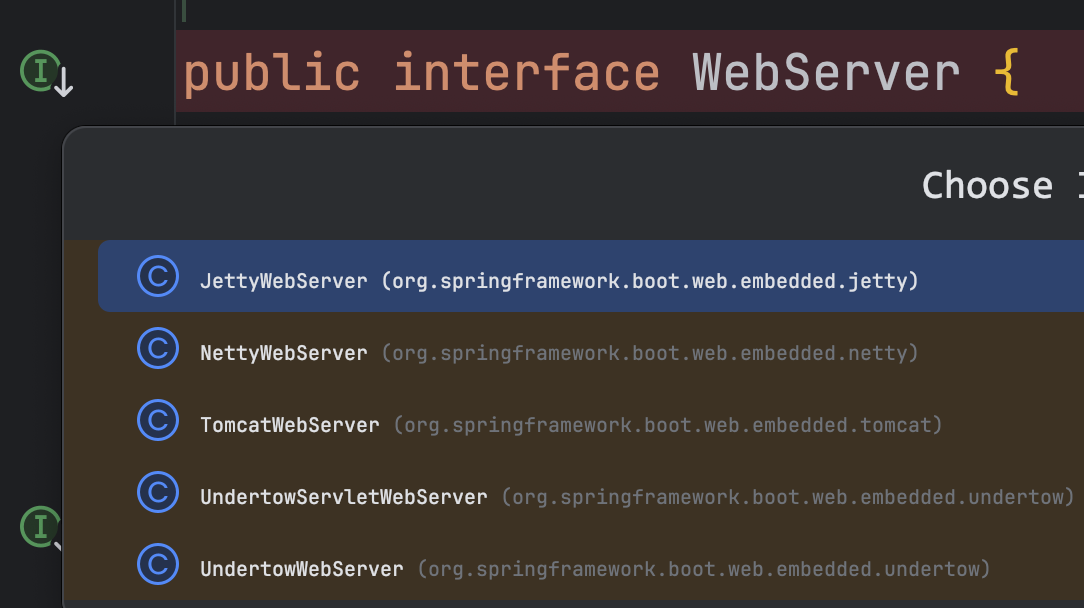Click the partially hidden lower gutter implementation icon

pos(41,526)
